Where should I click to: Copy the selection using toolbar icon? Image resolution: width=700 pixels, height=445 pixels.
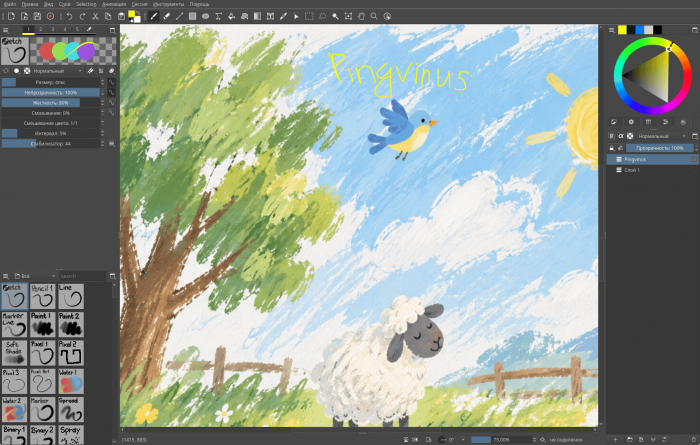pos(108,17)
